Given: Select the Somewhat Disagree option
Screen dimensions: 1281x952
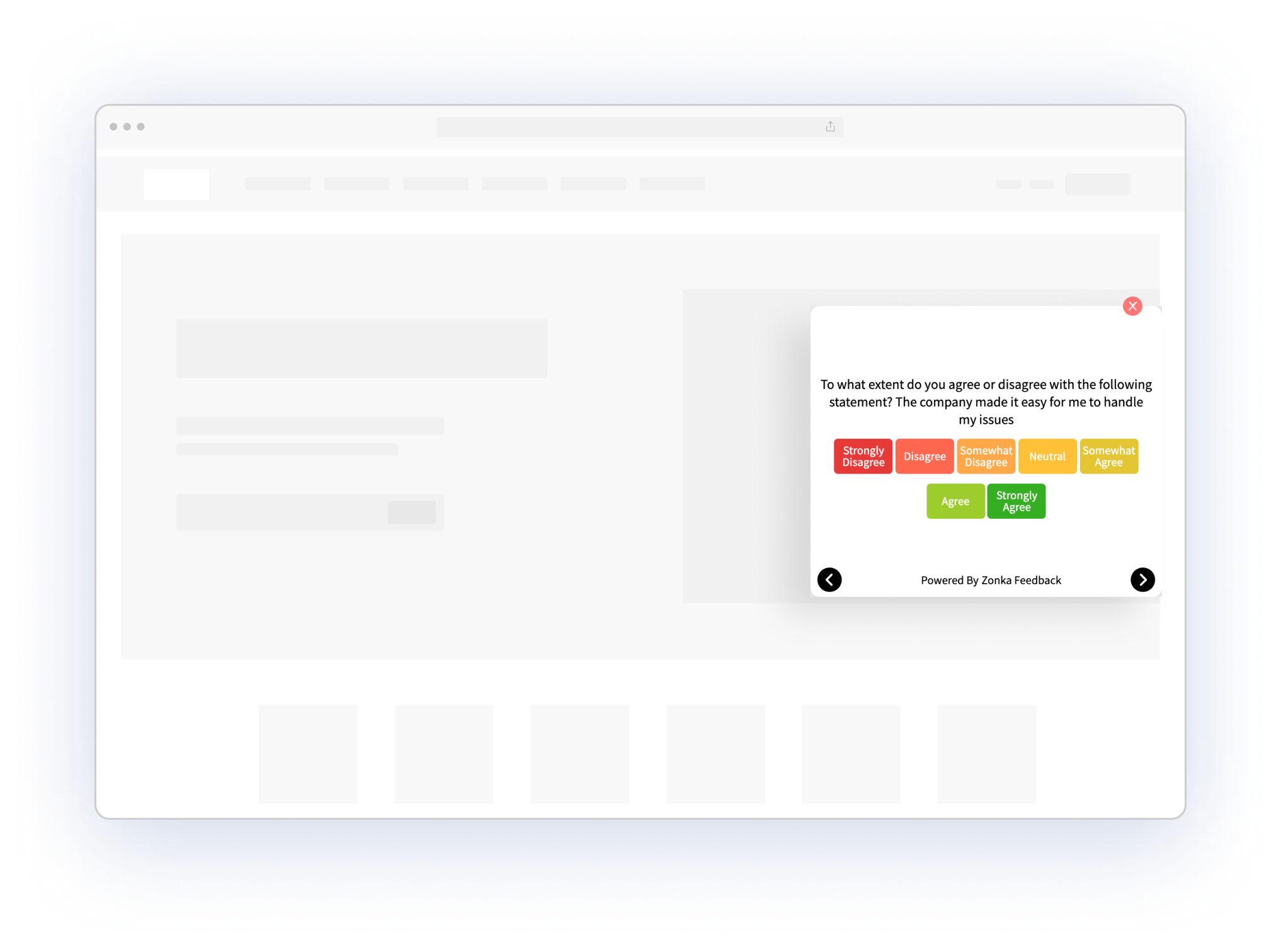Looking at the screenshot, I should [x=984, y=455].
